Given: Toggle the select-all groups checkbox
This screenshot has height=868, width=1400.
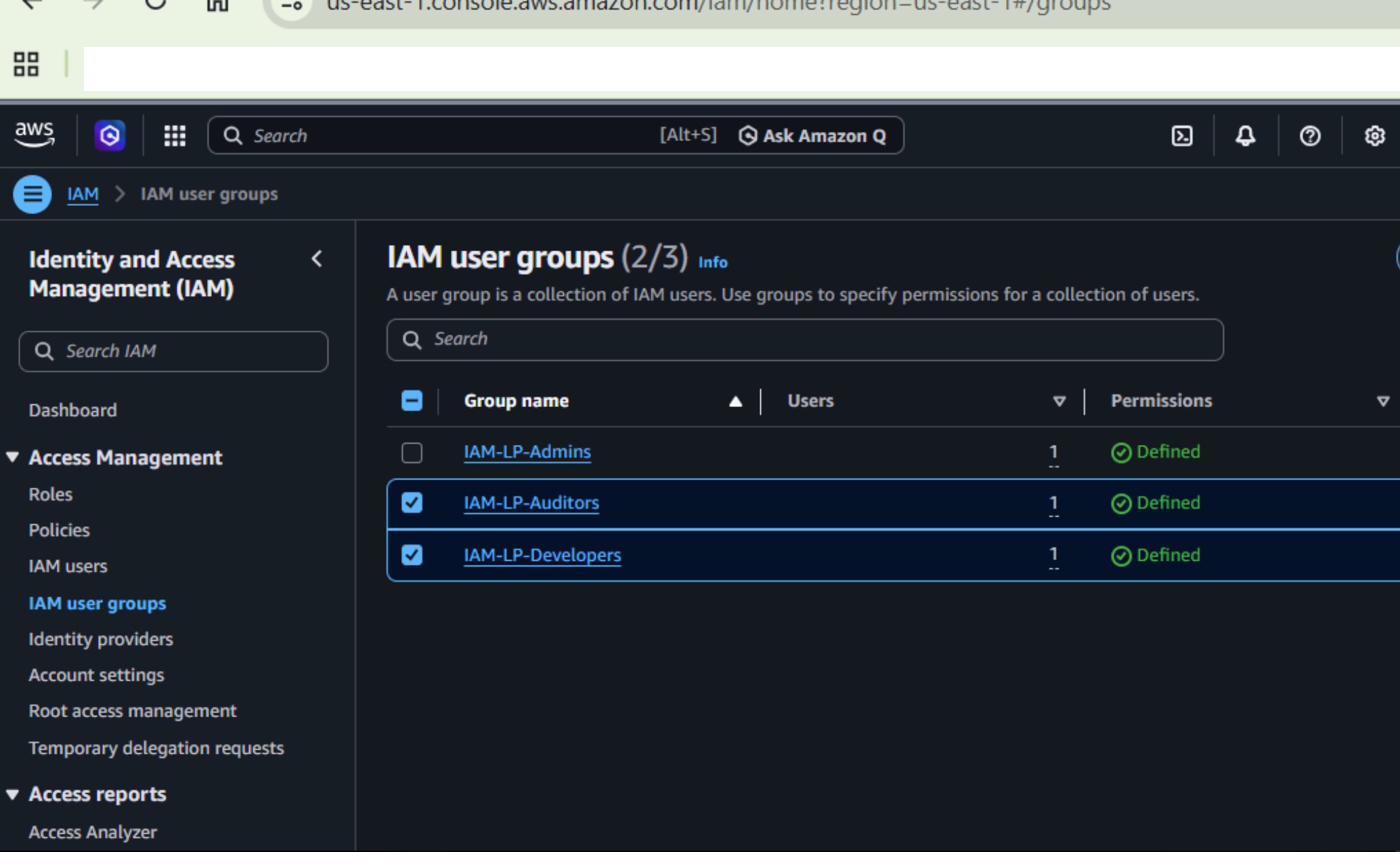Looking at the screenshot, I should pos(412,401).
